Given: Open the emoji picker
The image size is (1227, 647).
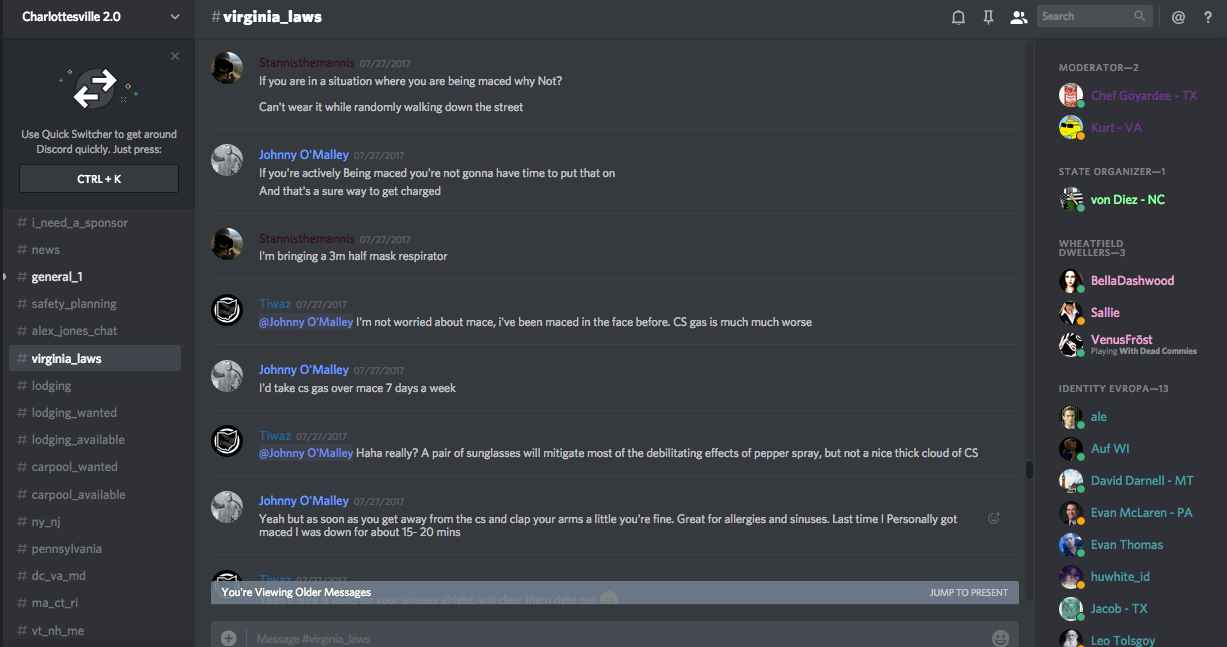Looking at the screenshot, I should click(x=1000, y=638).
